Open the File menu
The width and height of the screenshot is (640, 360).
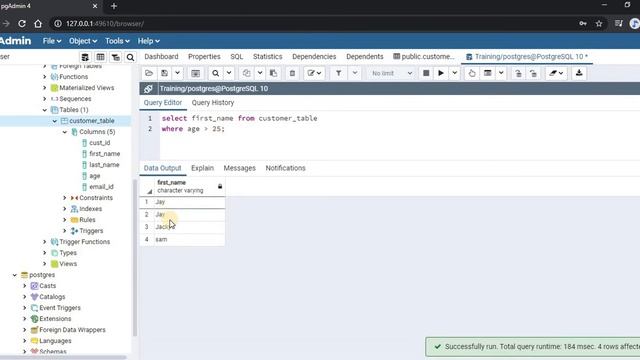point(52,41)
